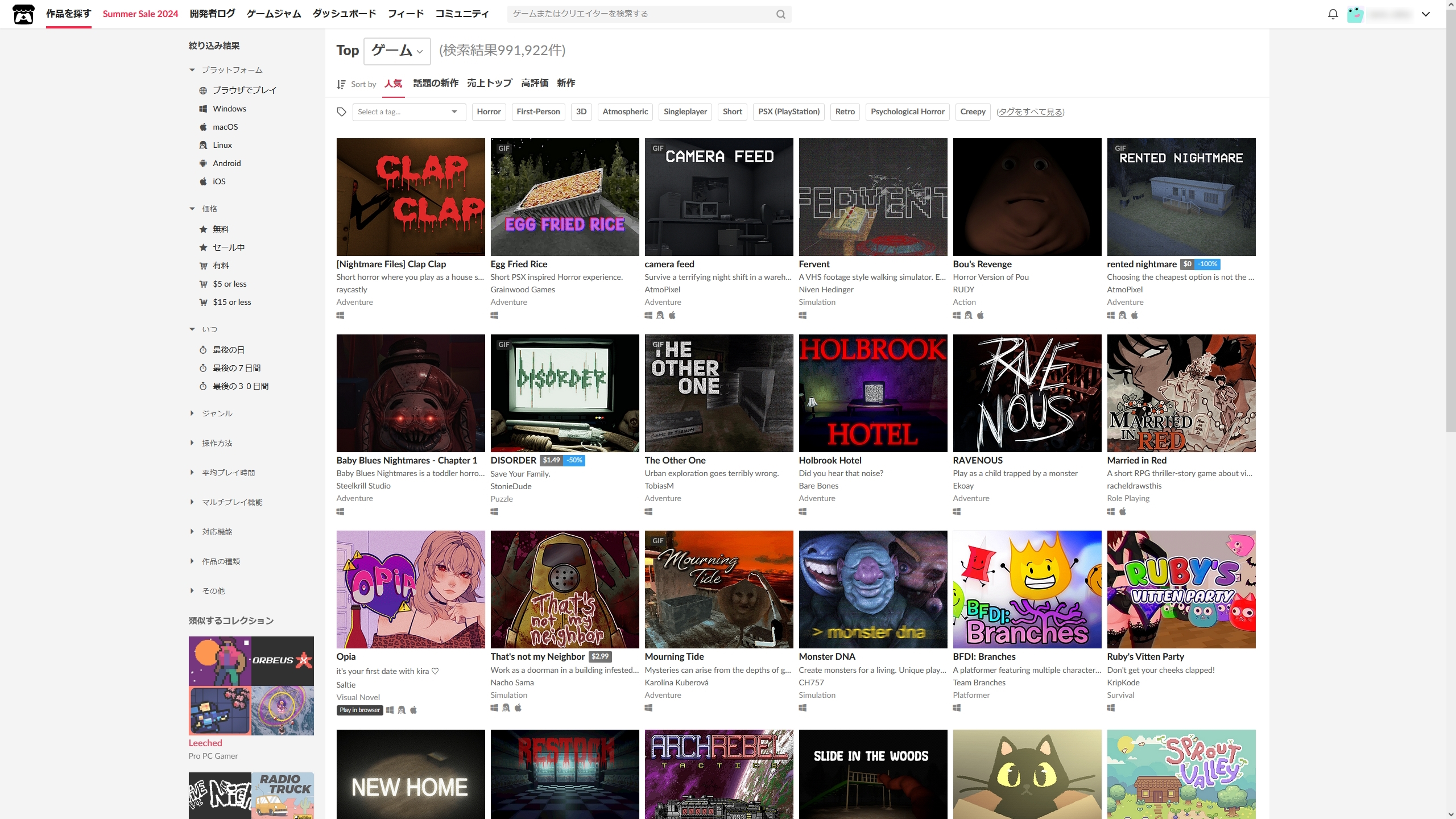Select the 無料 price filter
This screenshot has height=819, width=1456.
(221, 229)
